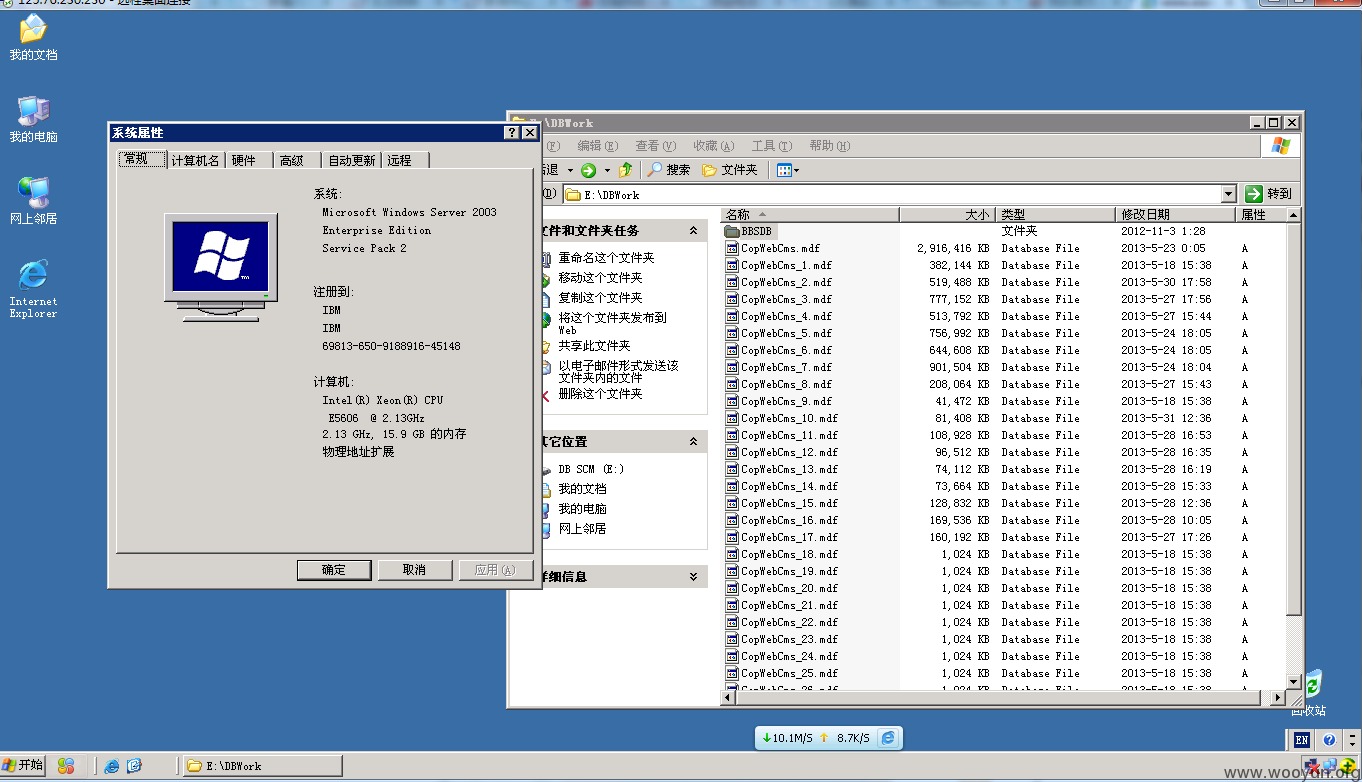Viewport: 1362px width, 782px height.
Task: Open the 编辑(E) menu
Action: coord(598,146)
